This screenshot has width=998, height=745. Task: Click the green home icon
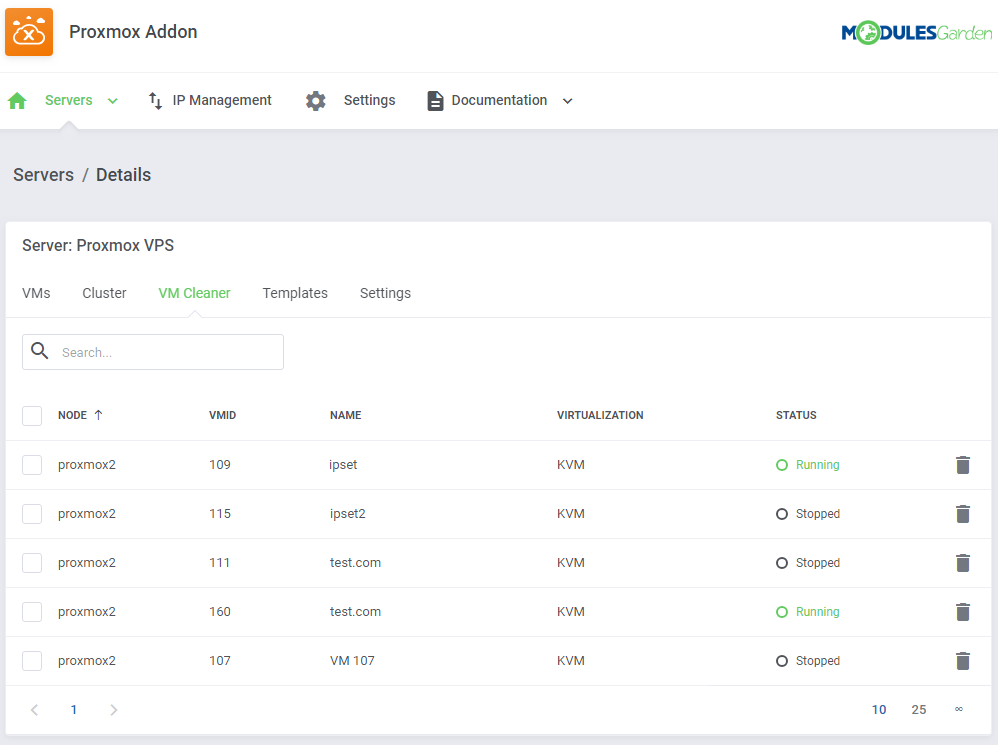coord(17,101)
